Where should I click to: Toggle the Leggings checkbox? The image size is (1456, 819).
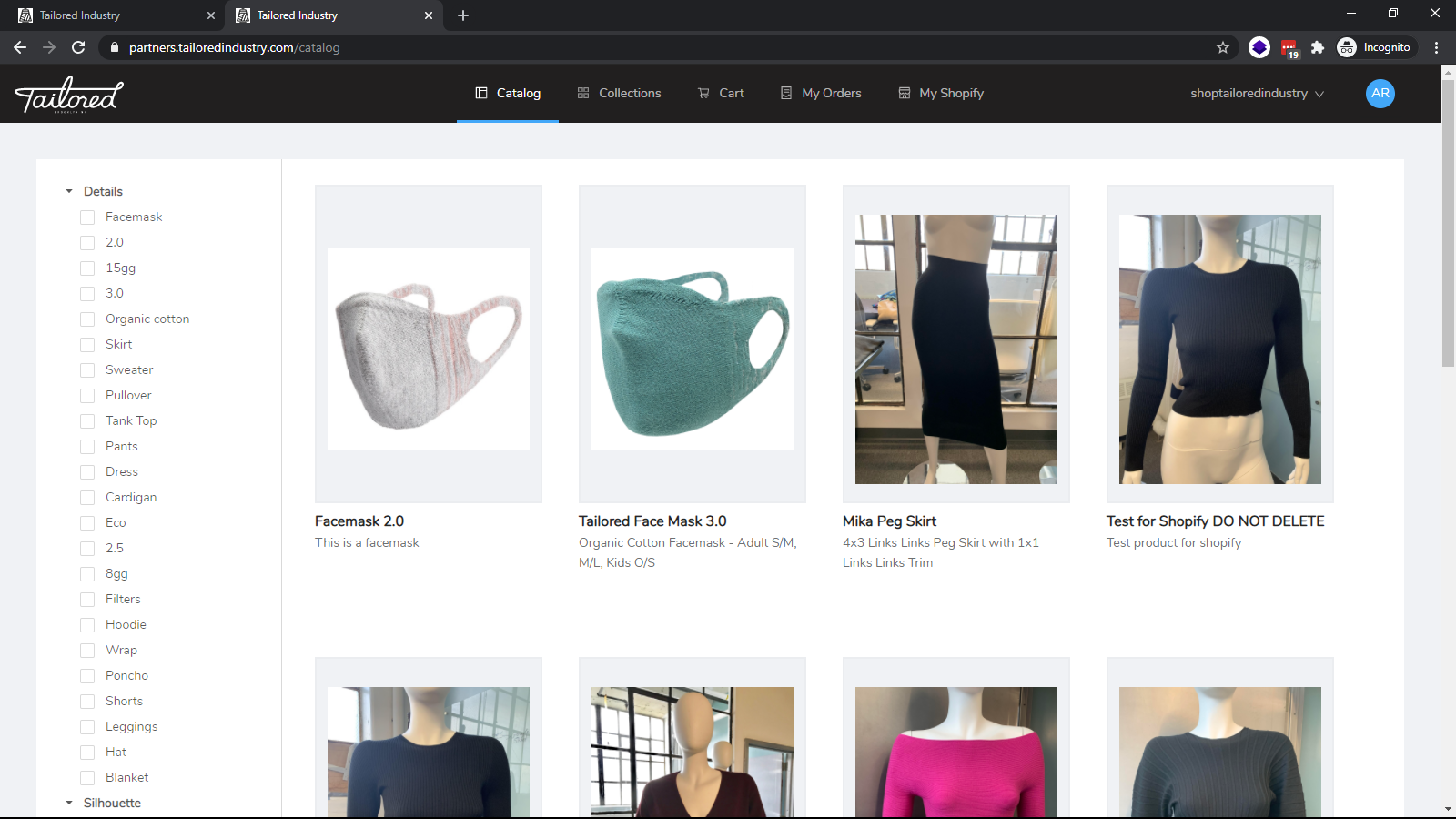point(87,727)
